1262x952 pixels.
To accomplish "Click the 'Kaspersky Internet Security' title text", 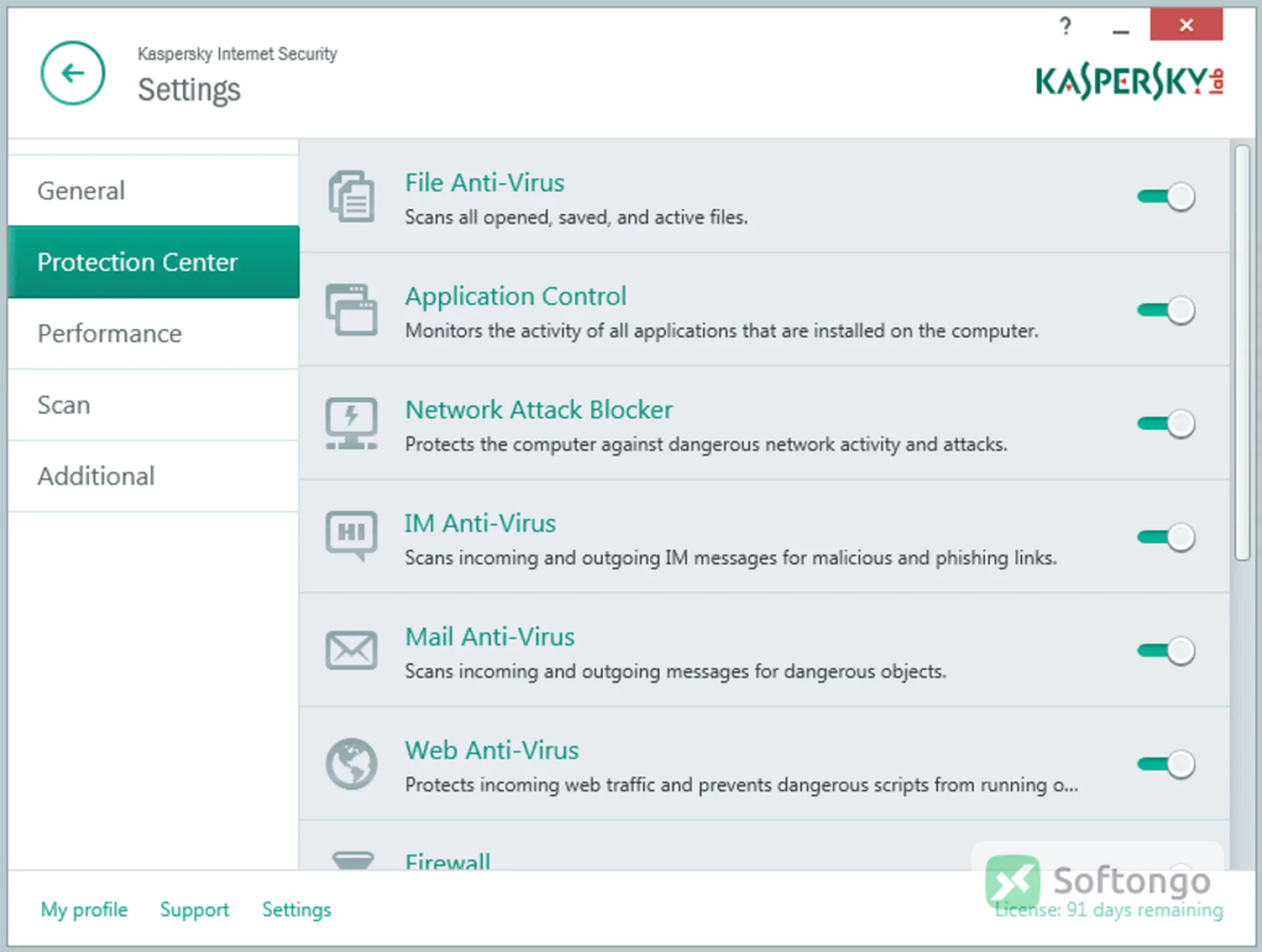I will pyautogui.click(x=237, y=54).
